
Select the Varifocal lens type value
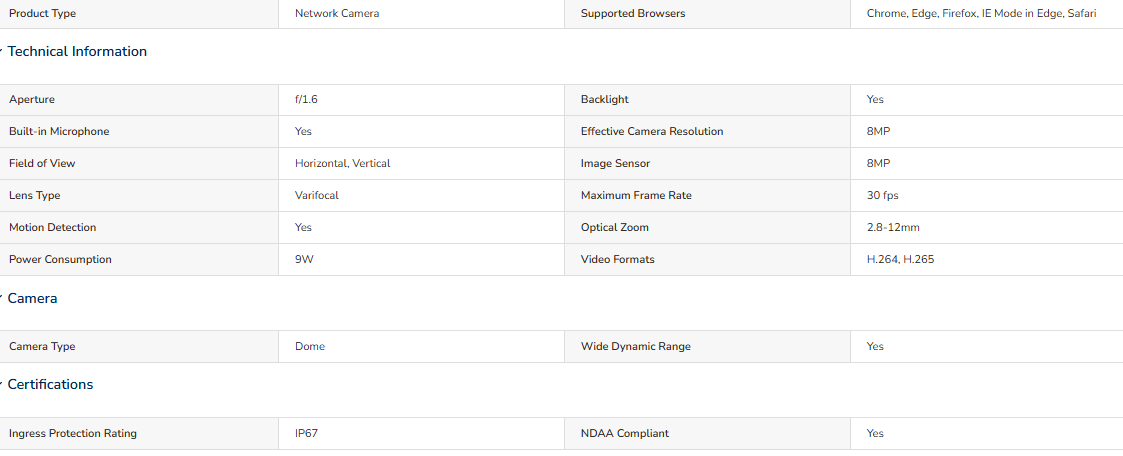coord(317,195)
